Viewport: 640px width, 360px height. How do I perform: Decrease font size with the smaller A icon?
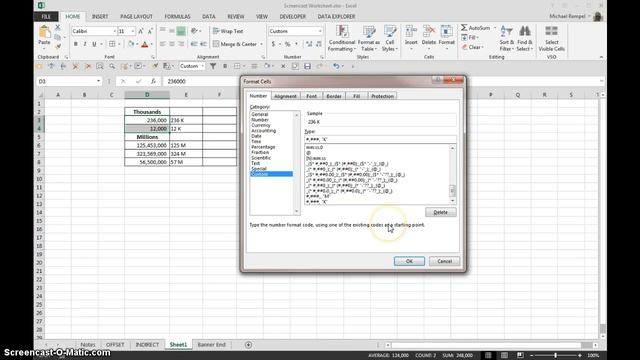click(x=150, y=31)
